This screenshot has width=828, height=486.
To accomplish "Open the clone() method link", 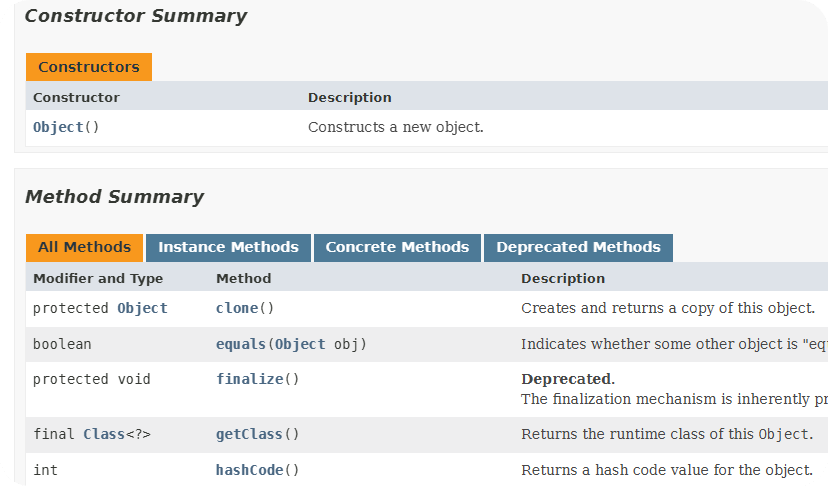I will point(237,308).
